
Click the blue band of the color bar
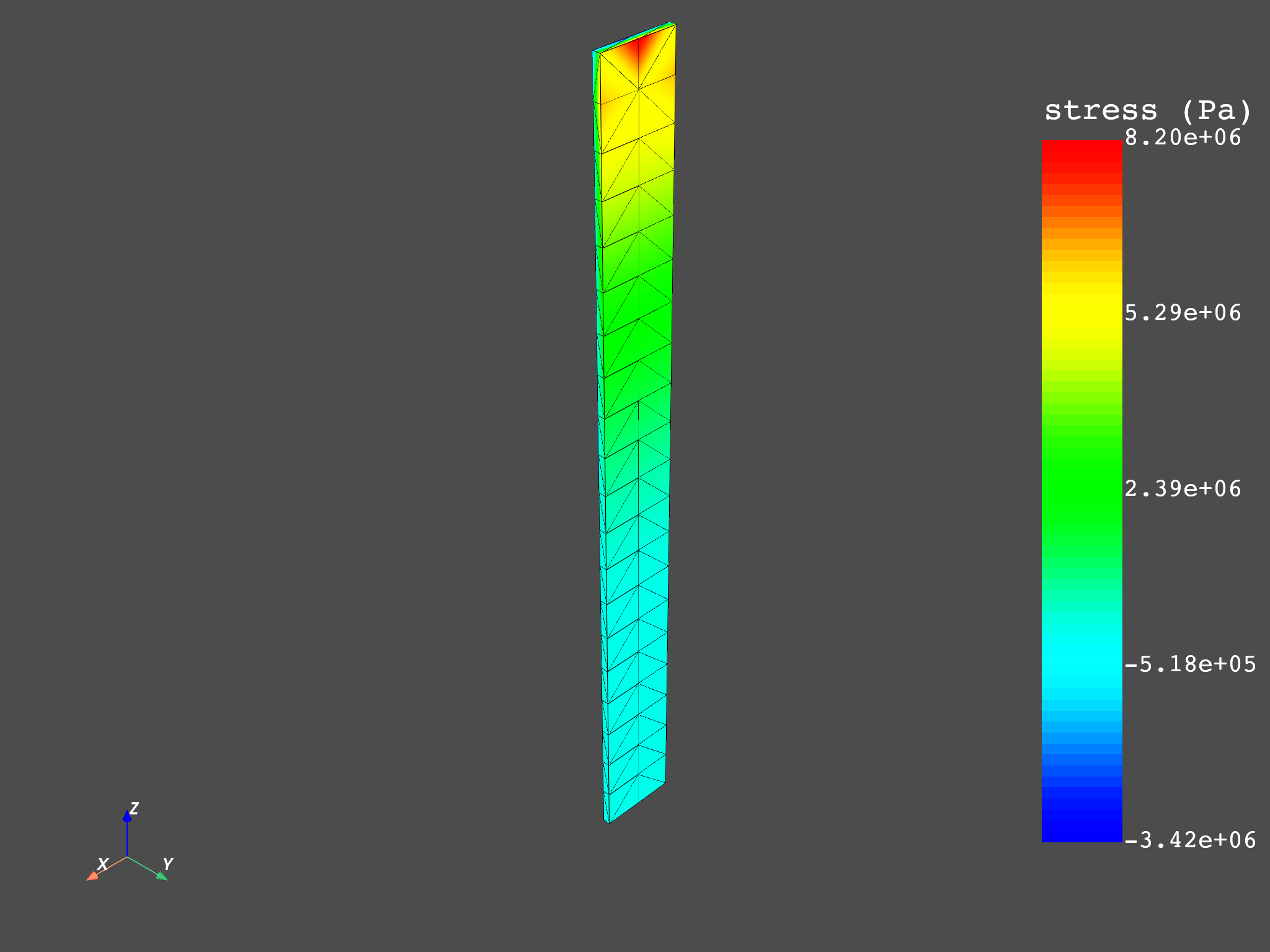pyautogui.click(x=1081, y=818)
